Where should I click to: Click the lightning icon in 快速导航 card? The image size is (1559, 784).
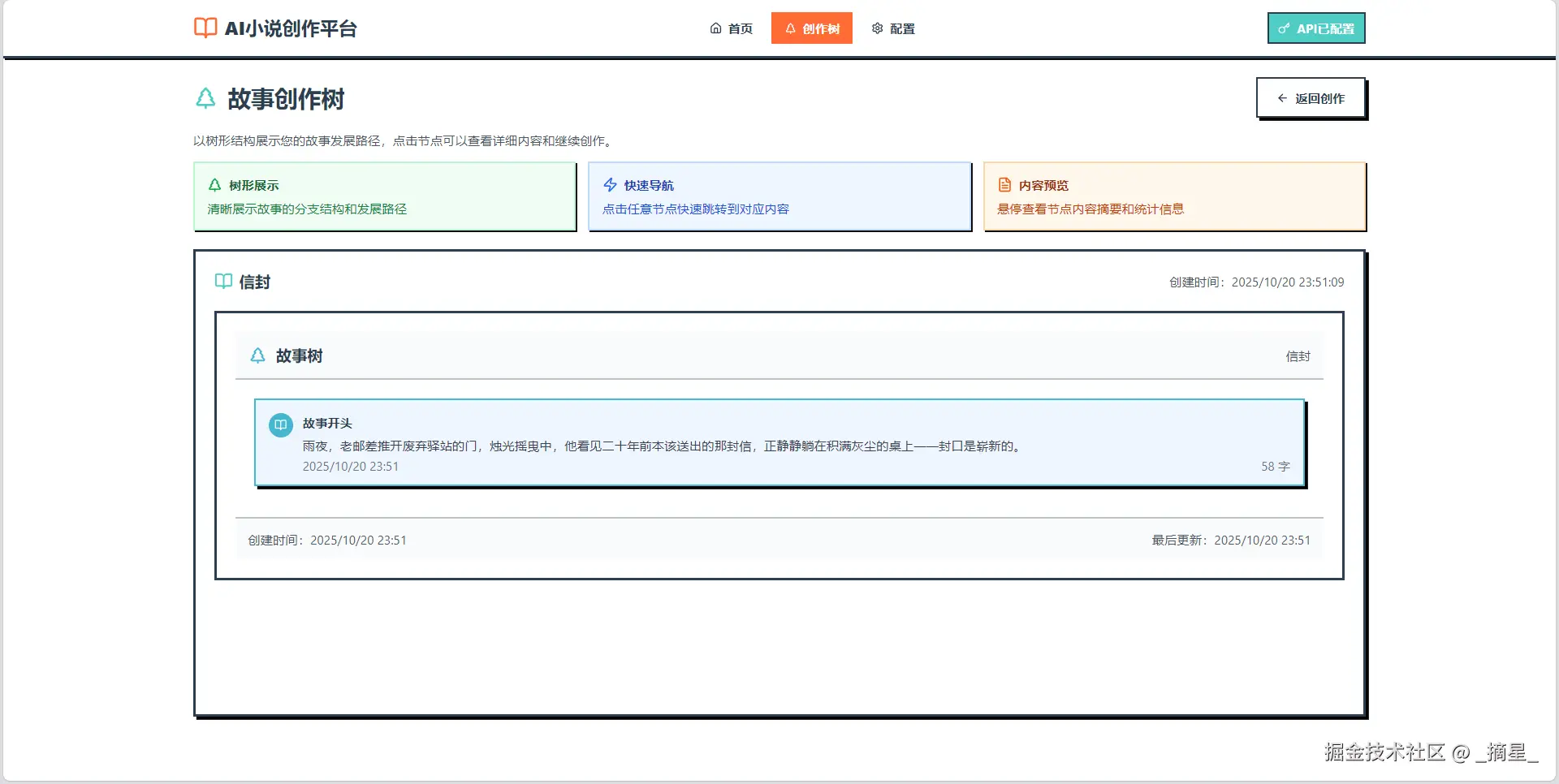(610, 185)
